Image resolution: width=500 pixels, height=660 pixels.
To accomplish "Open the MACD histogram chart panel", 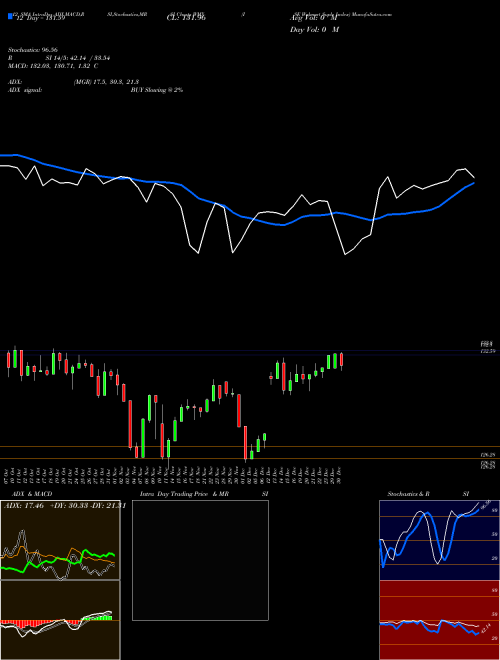I will 60,620.
